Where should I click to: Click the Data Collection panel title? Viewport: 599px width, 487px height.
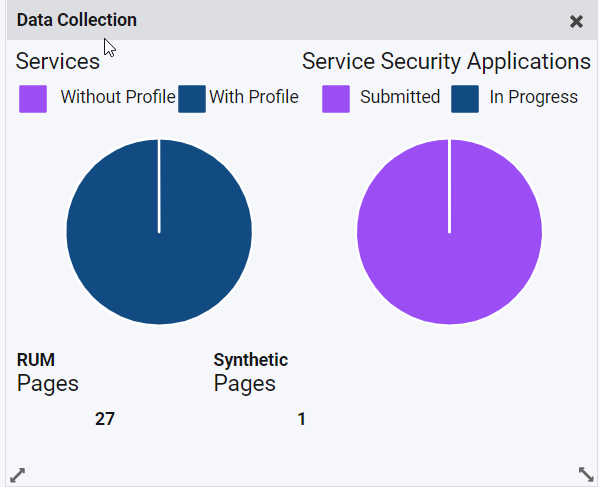(77, 20)
